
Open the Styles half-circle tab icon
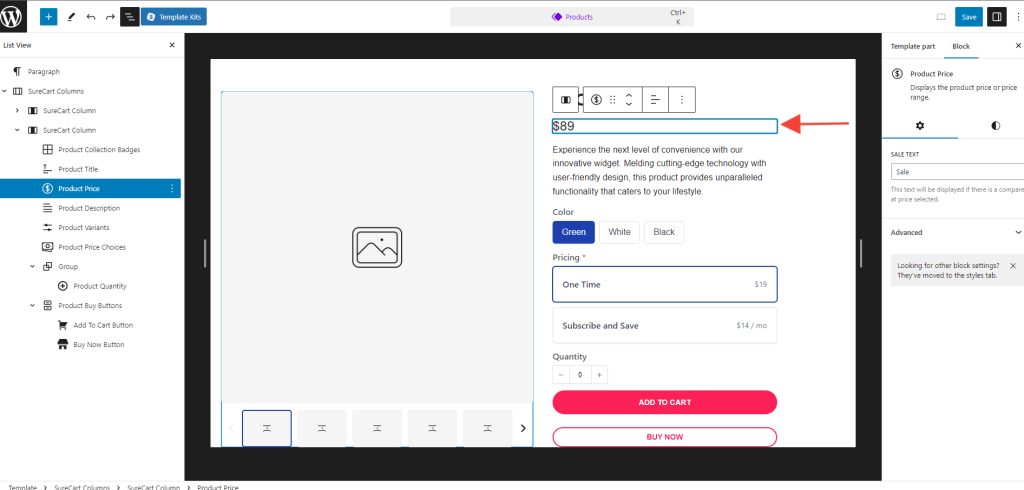click(995, 126)
